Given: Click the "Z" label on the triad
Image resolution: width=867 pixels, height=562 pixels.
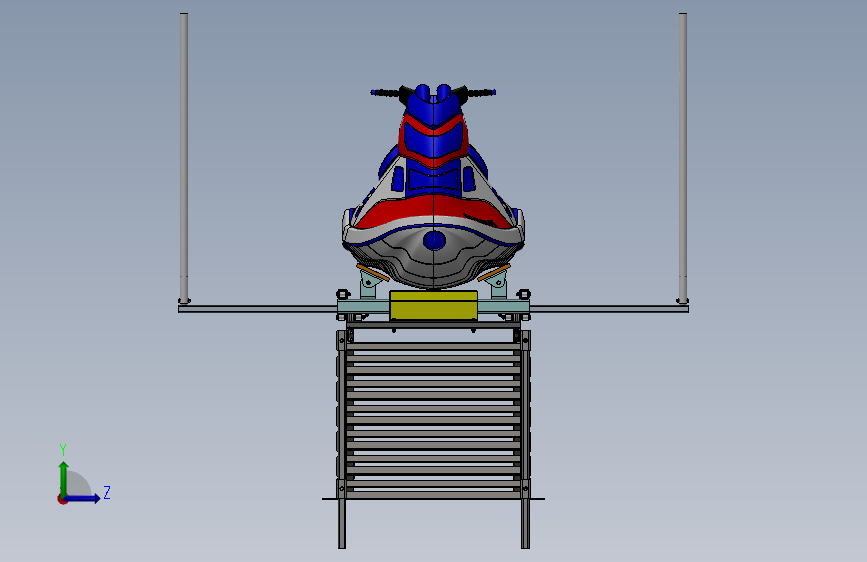Looking at the screenshot, I should click(107, 492).
